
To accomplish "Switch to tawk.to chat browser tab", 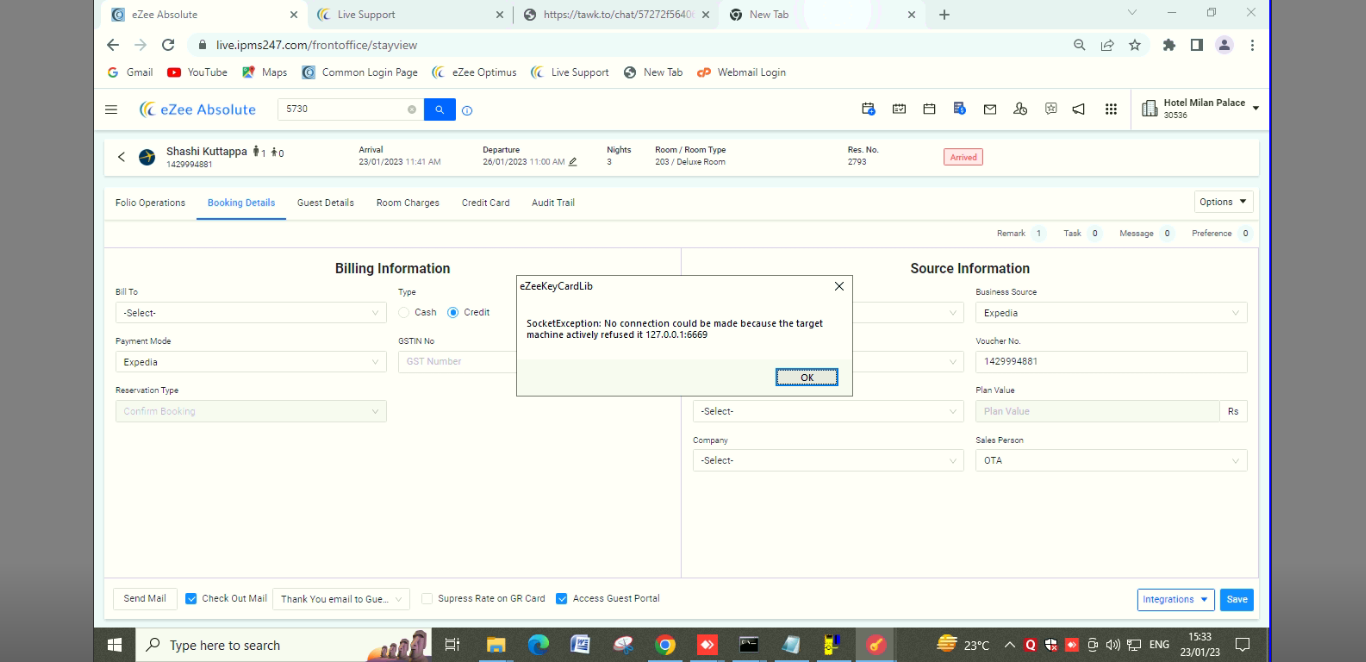I will [x=616, y=14].
